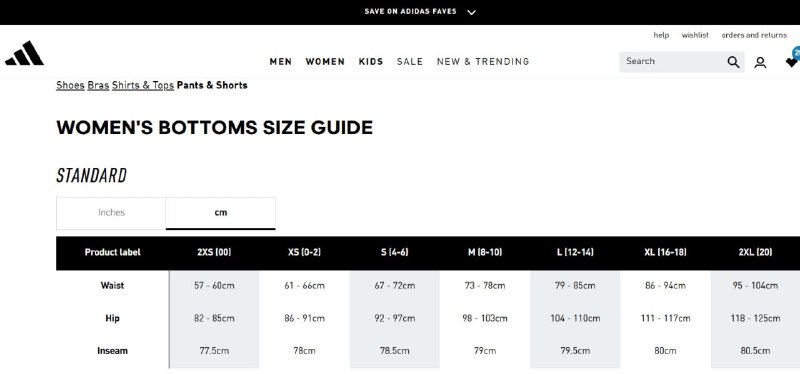Click the waist value 67 - 72cm
Screen dimensions: 800x374
(x=394, y=286)
